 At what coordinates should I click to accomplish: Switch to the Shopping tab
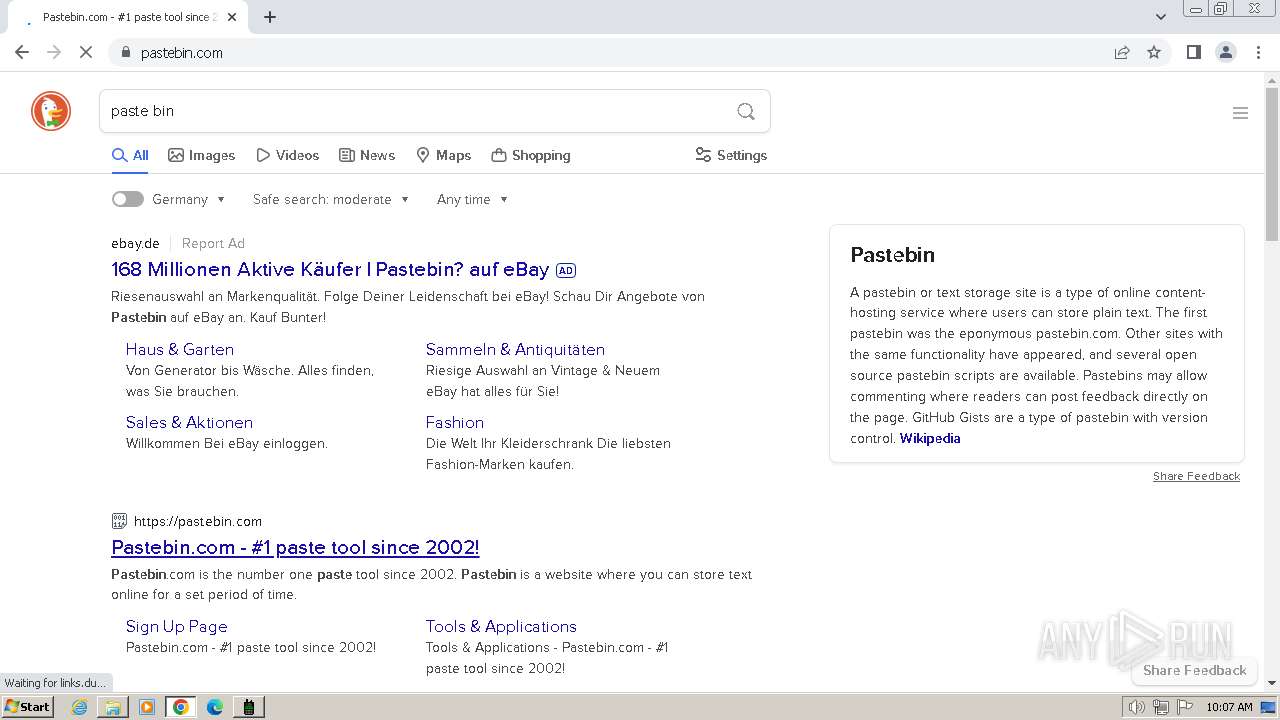click(531, 155)
